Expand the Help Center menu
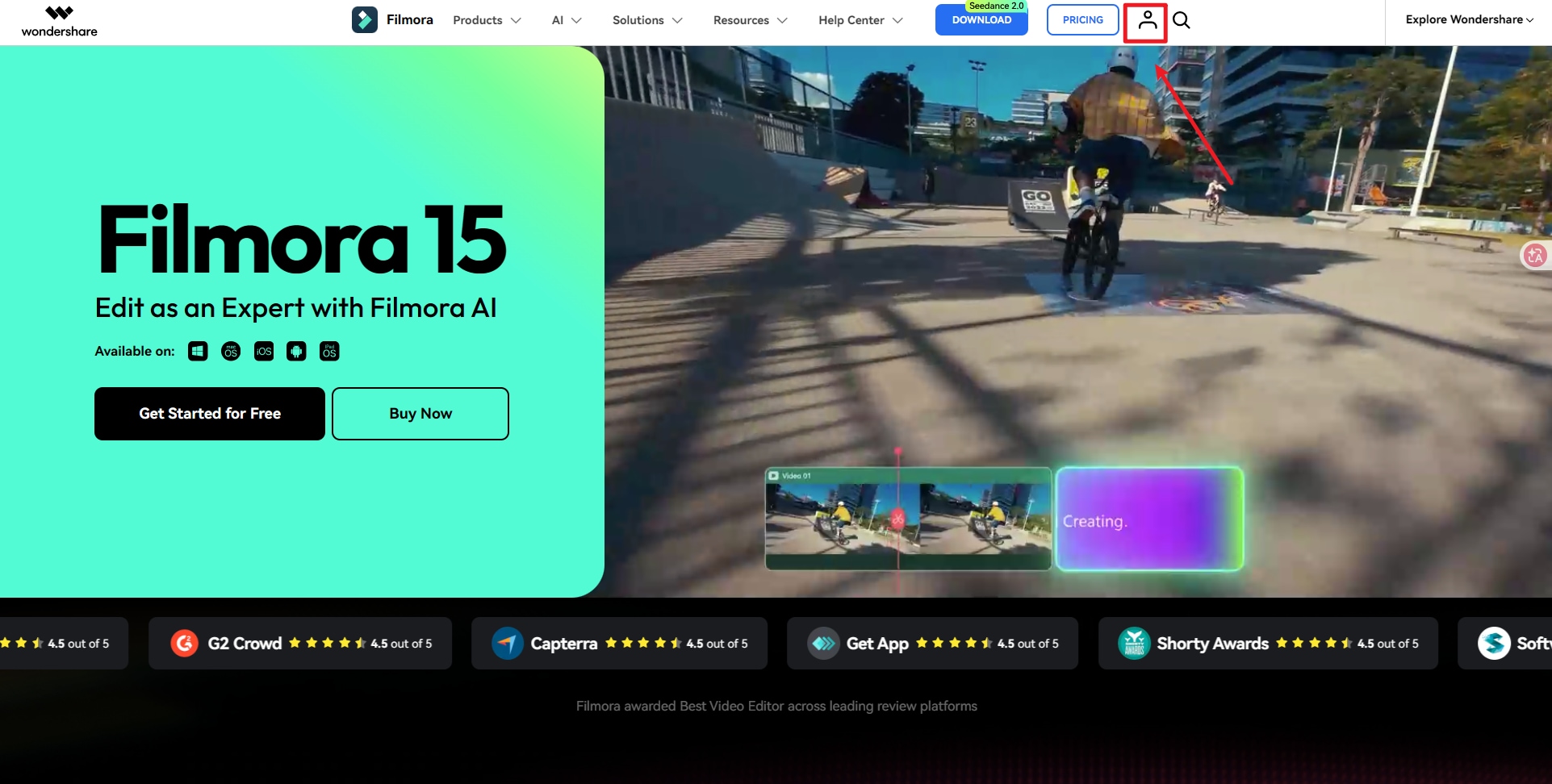The height and width of the screenshot is (784, 1552). [x=860, y=20]
